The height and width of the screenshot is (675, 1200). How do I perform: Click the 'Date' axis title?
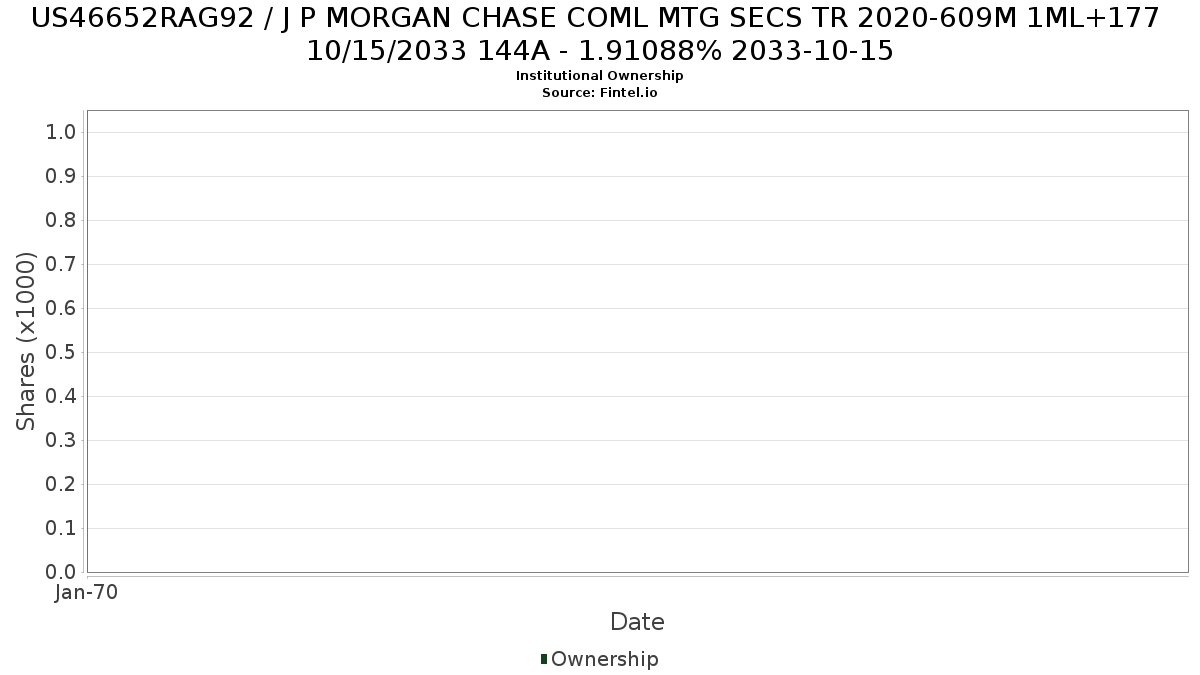637,622
